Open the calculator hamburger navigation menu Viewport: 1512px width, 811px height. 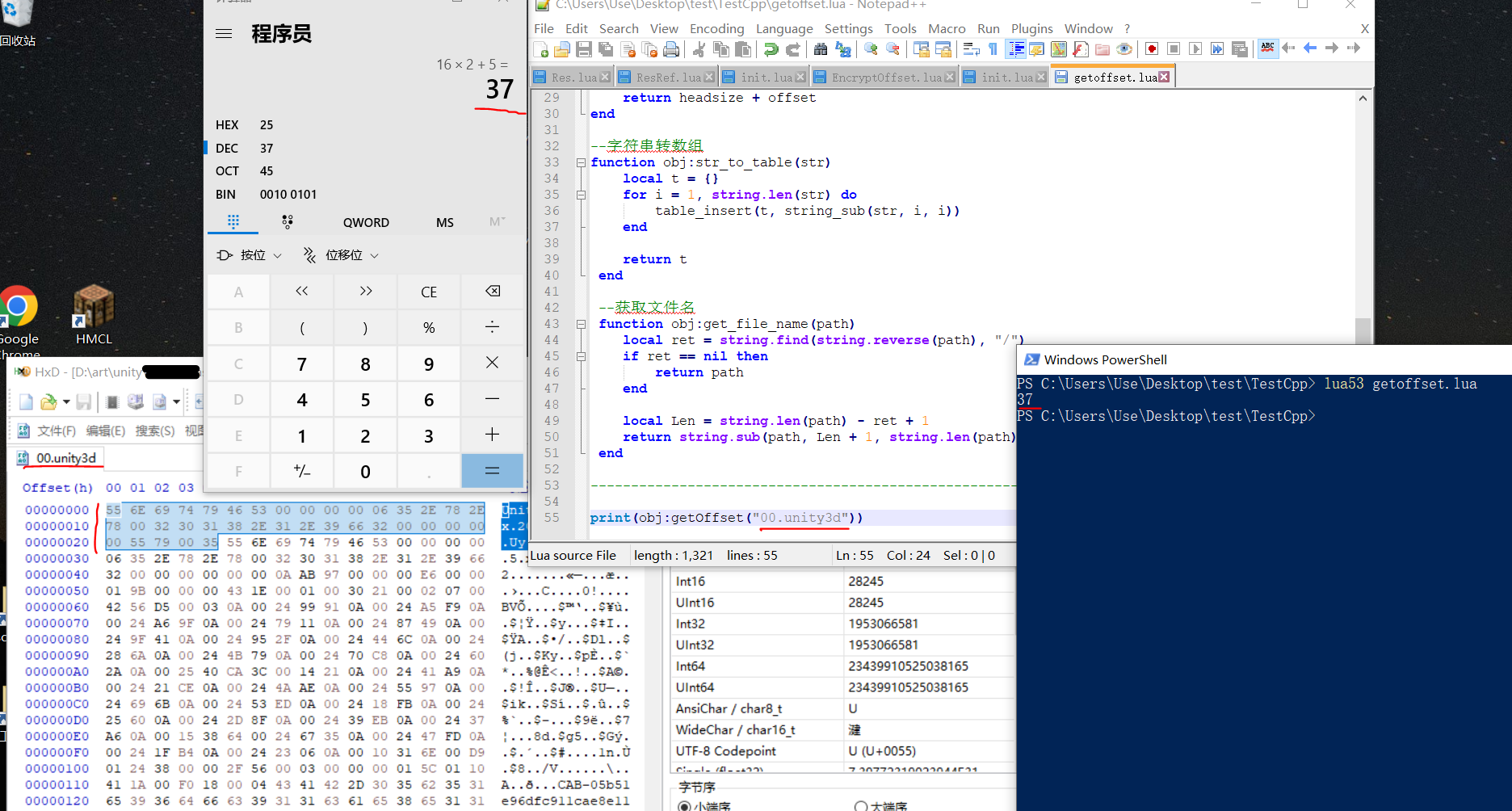[225, 34]
